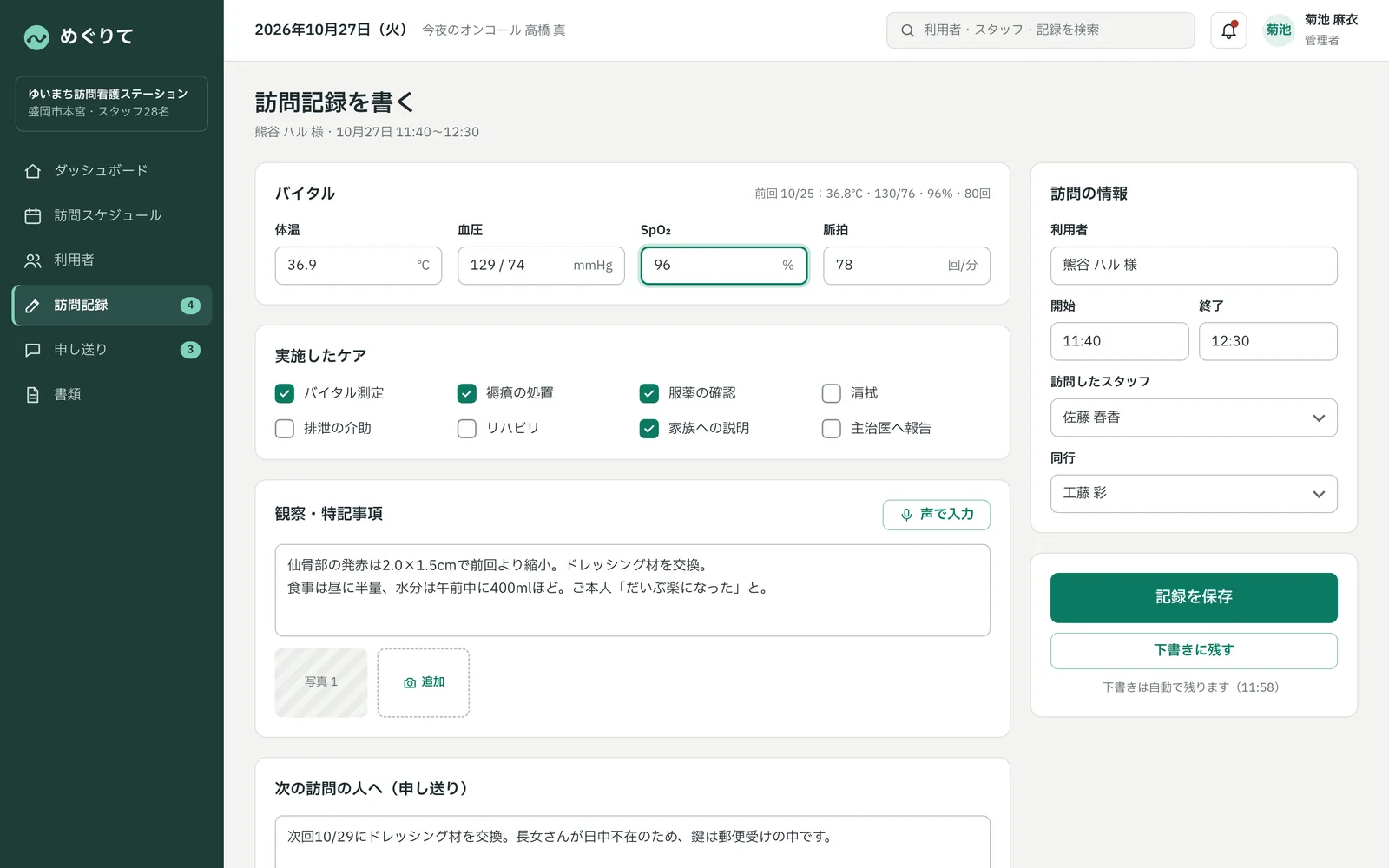This screenshot has width=1389, height=868.
Task: Click 前回 10/25 vitals summary text
Action: tap(872, 194)
